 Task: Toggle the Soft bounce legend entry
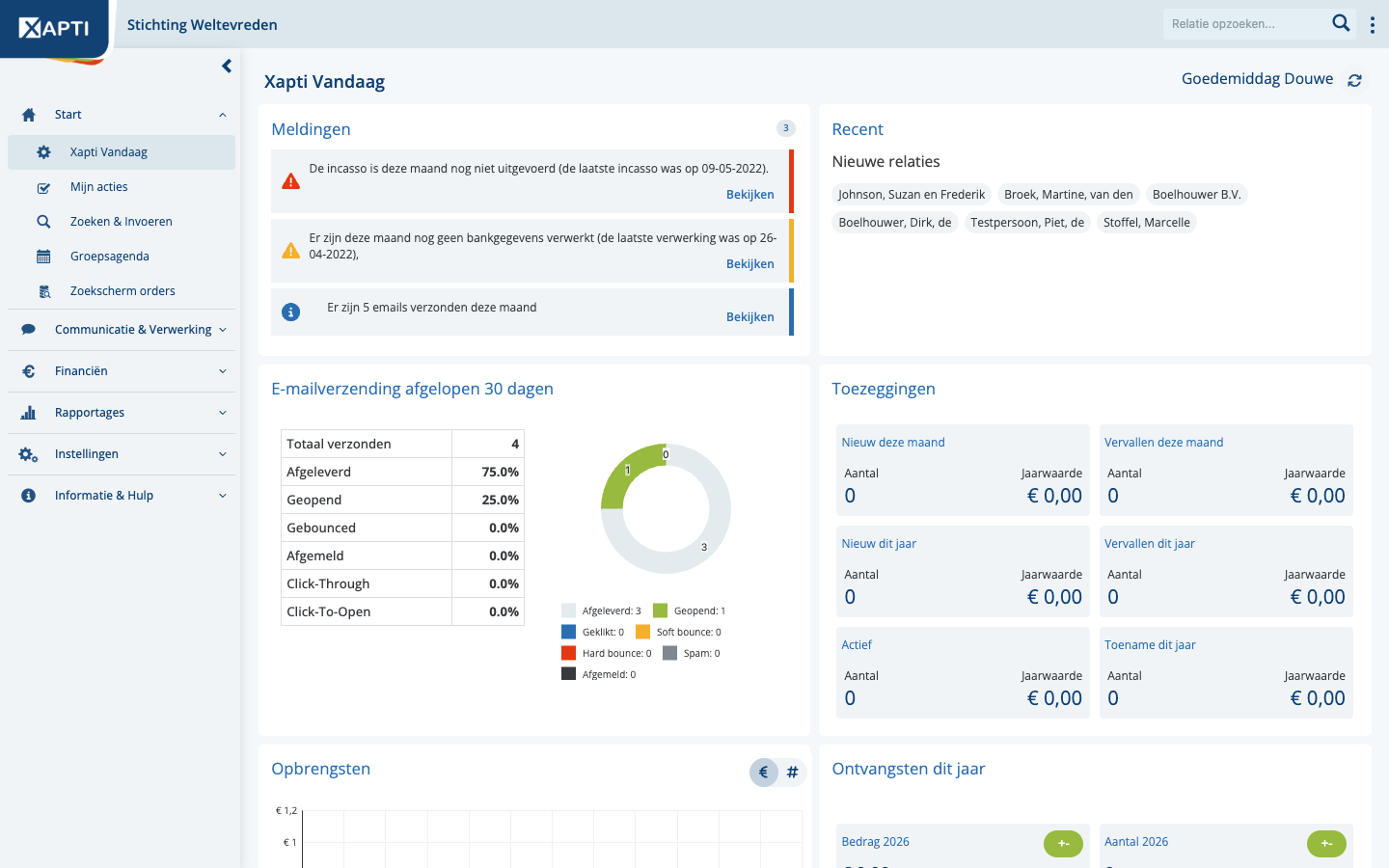[x=678, y=632]
